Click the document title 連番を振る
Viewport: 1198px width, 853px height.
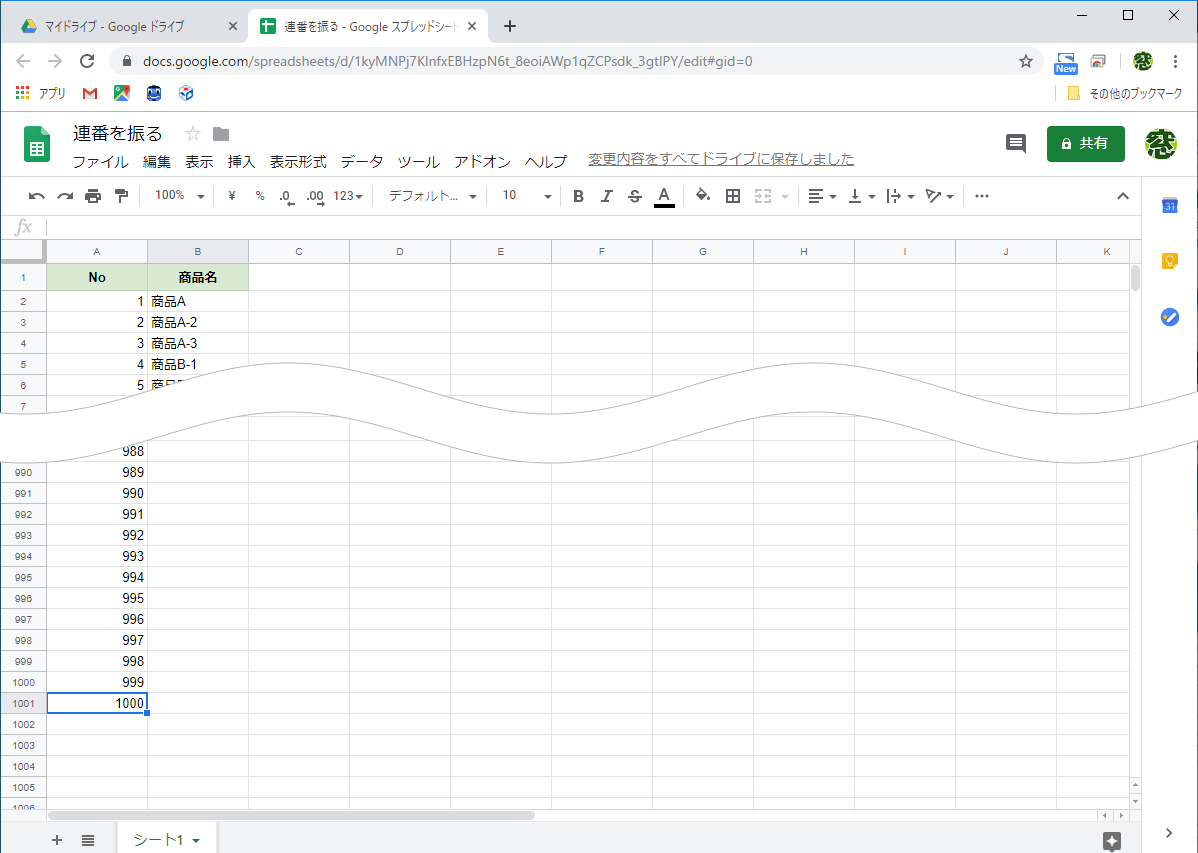coord(118,134)
